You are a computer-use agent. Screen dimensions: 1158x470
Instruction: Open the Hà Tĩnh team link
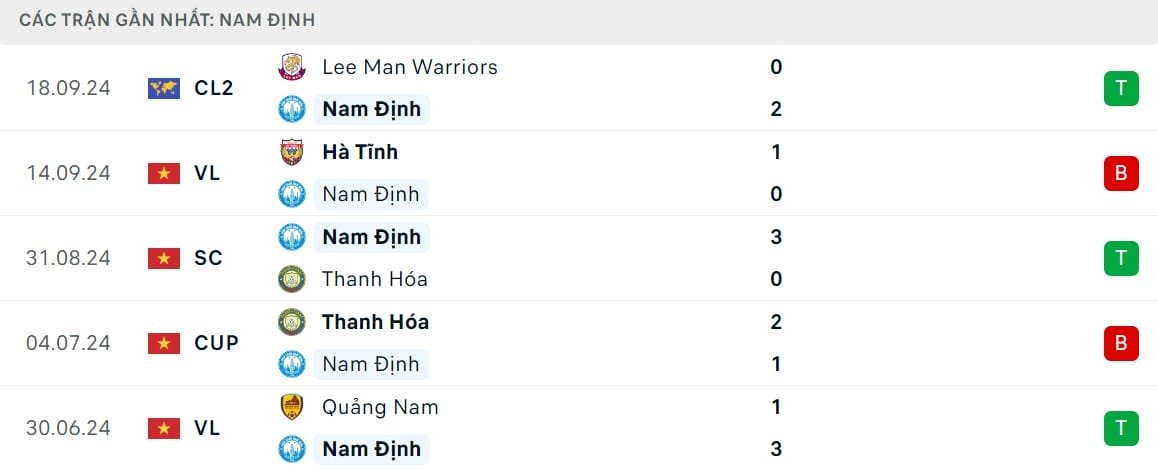[x=360, y=152]
